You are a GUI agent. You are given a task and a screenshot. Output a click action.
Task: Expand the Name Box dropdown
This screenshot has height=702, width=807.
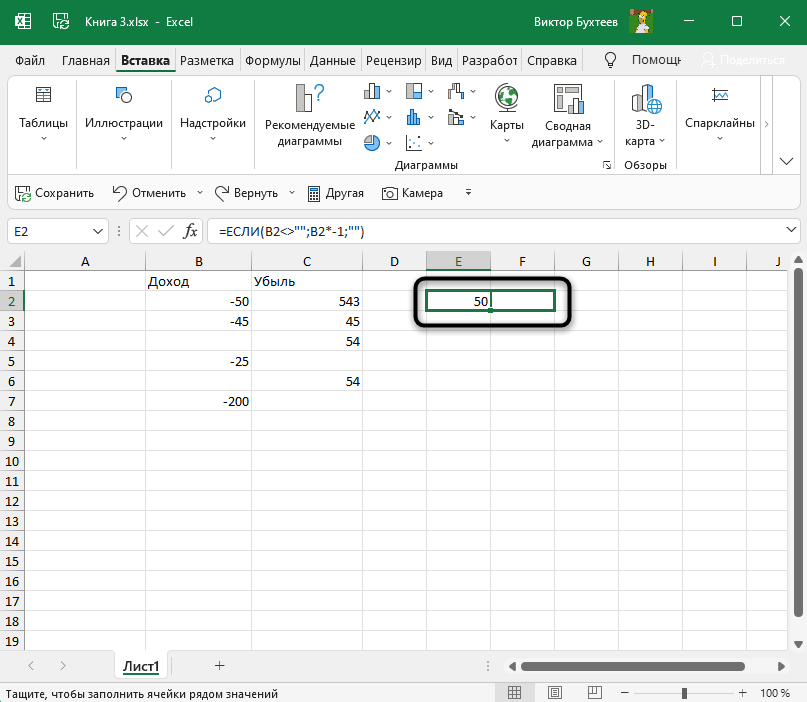pyautogui.click(x=98, y=231)
